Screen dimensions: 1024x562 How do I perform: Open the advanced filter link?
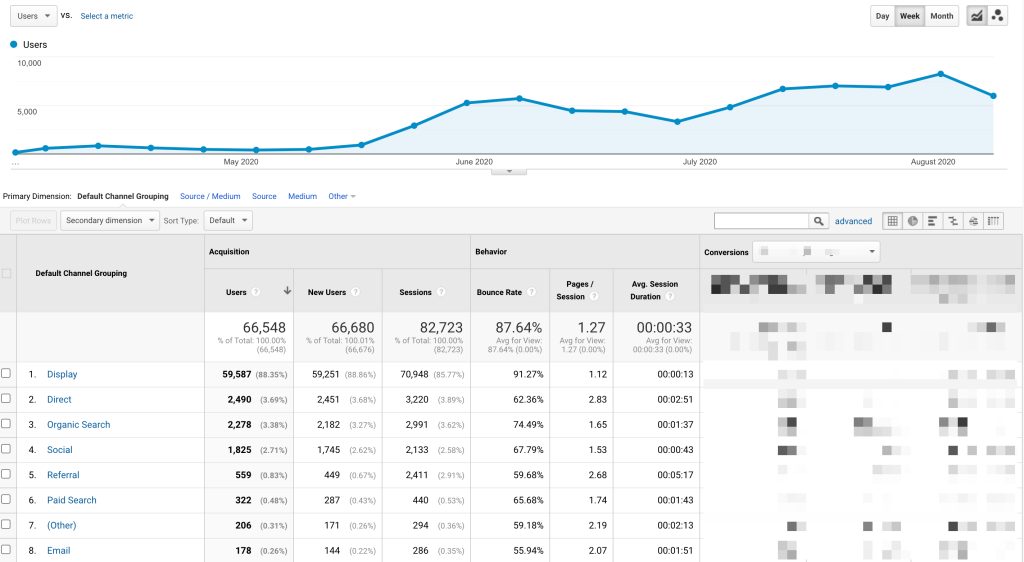[853, 221]
